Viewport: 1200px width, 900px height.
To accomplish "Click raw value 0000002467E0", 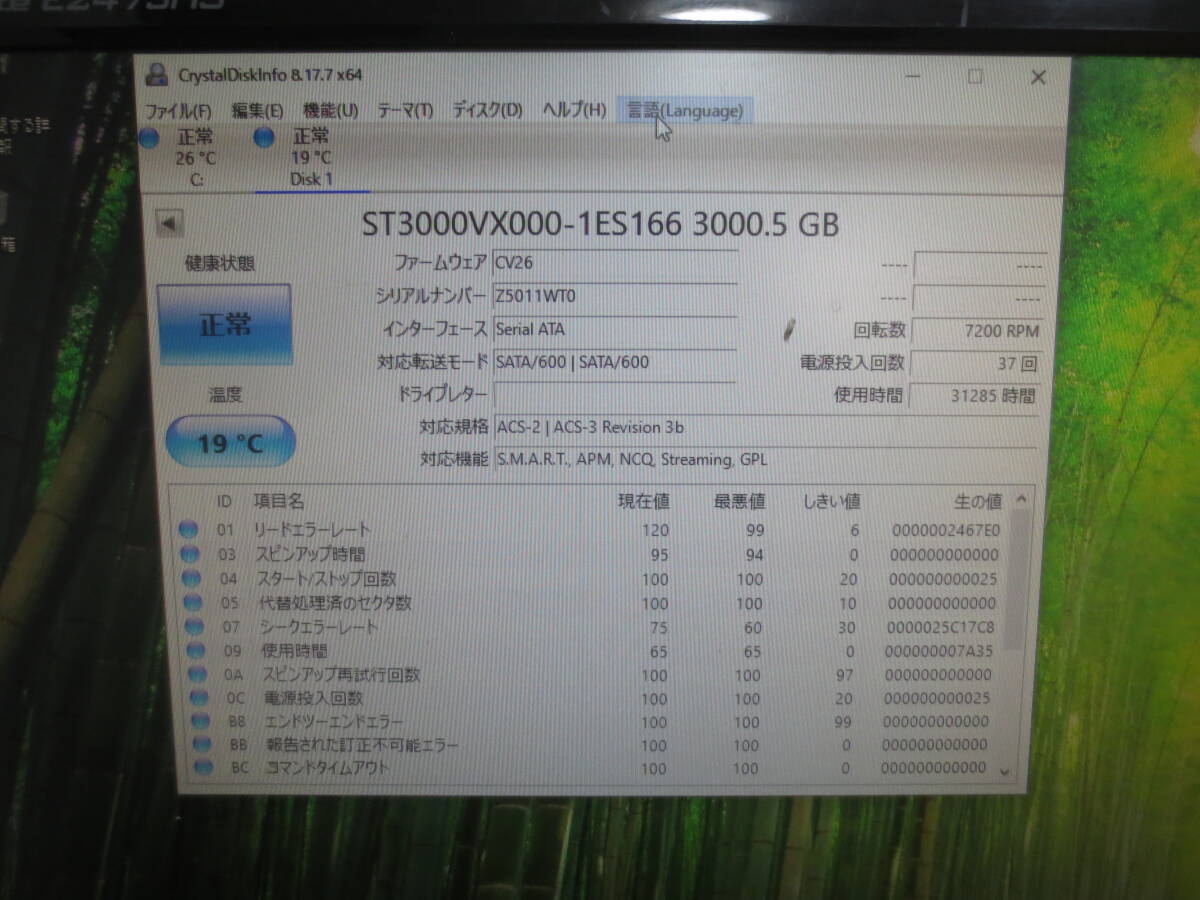I will [x=944, y=530].
